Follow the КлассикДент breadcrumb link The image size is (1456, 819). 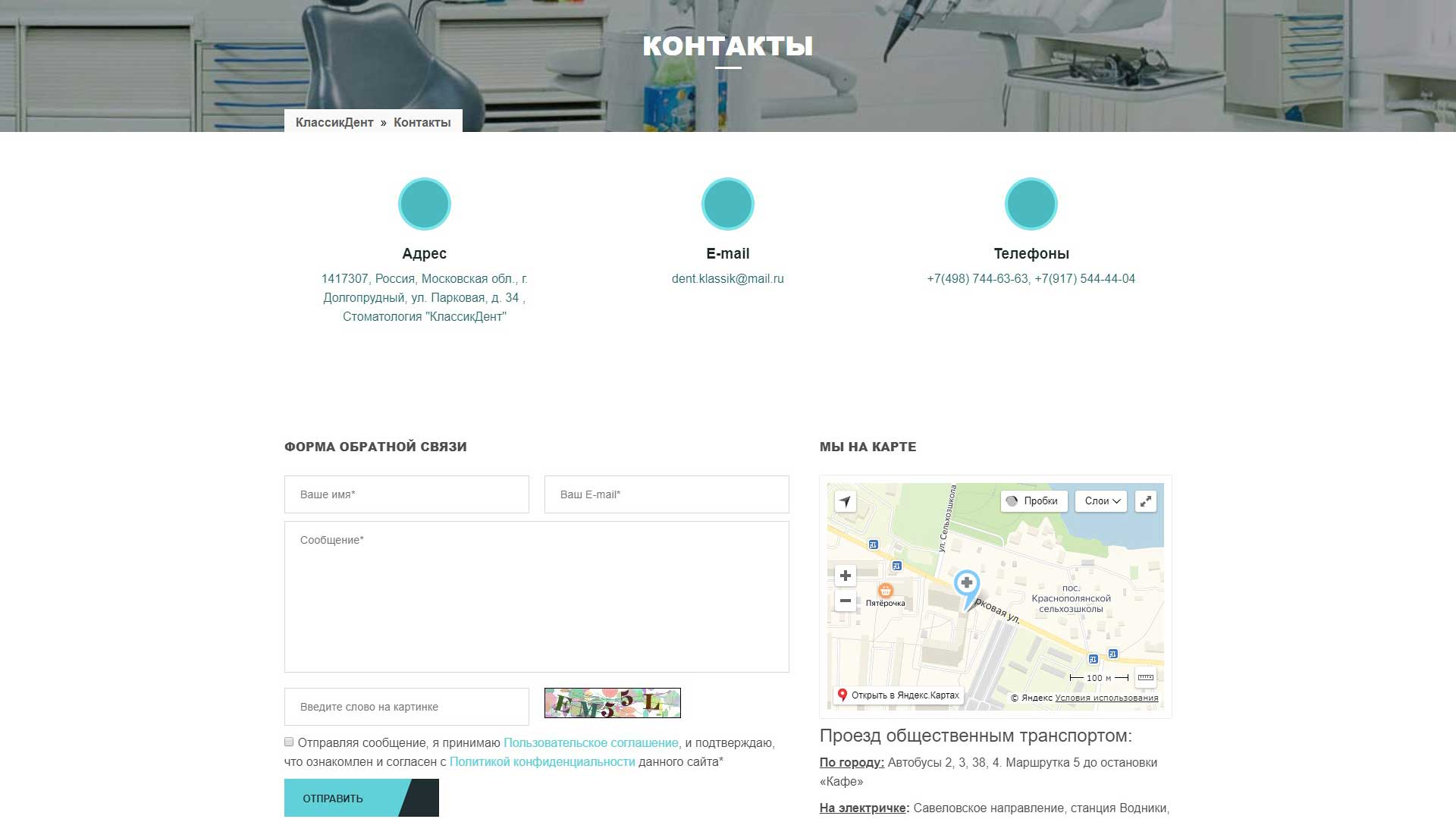coord(334,123)
